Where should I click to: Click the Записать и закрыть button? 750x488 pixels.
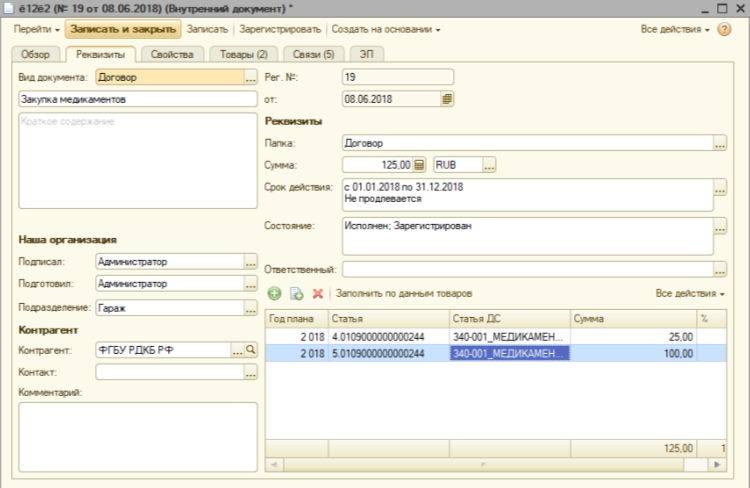(x=124, y=30)
